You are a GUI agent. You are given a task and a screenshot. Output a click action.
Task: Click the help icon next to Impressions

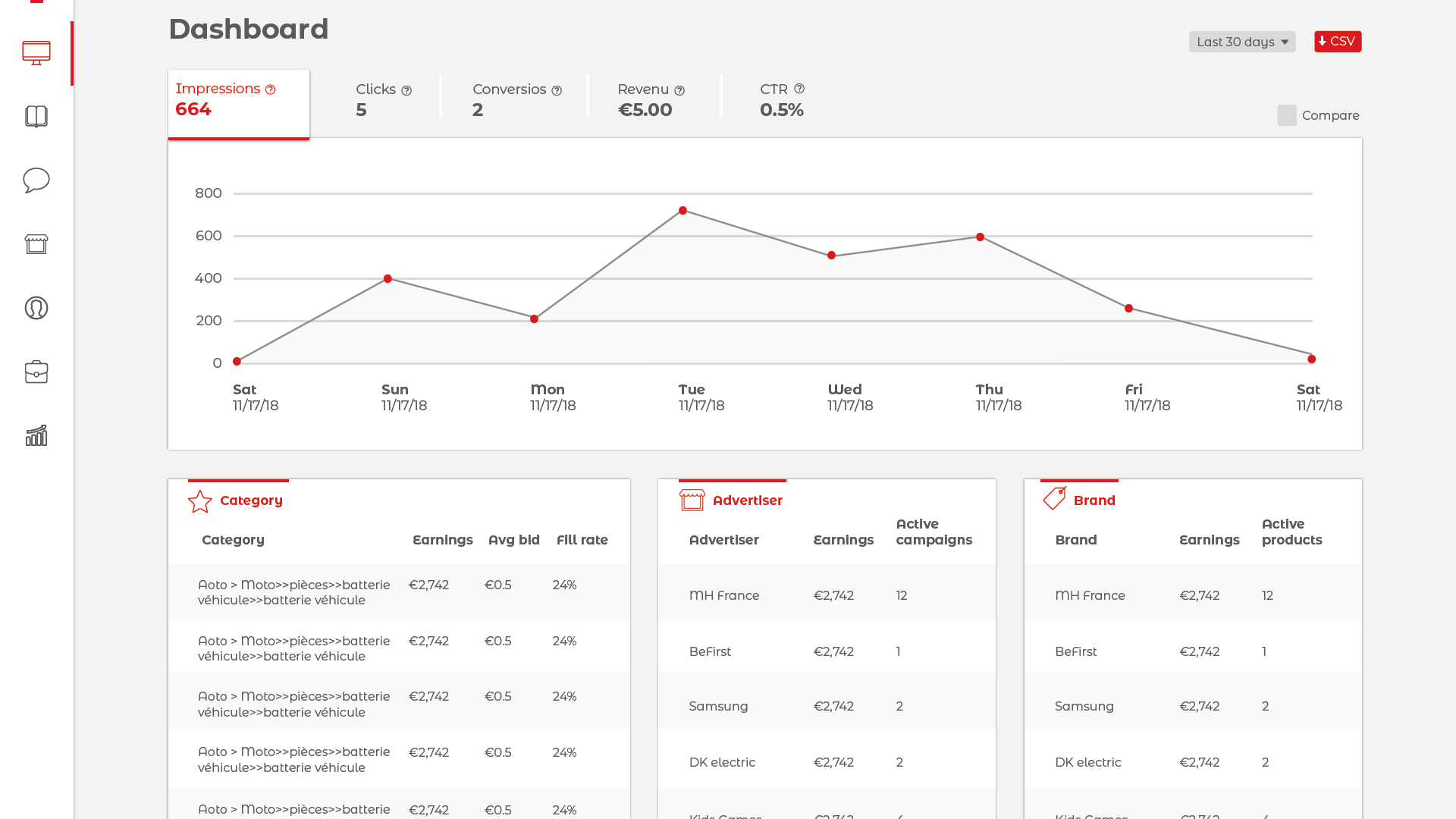tap(271, 89)
